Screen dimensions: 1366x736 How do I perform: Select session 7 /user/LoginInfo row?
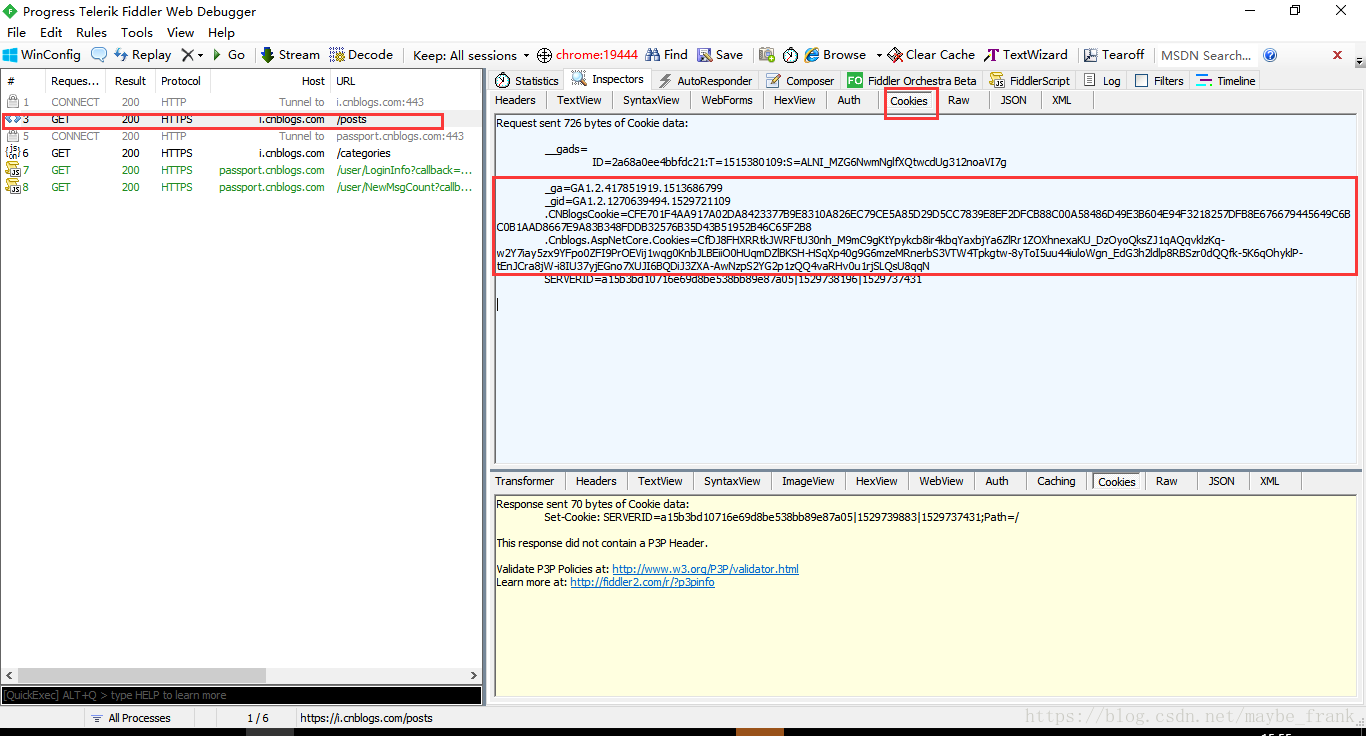tap(240, 170)
